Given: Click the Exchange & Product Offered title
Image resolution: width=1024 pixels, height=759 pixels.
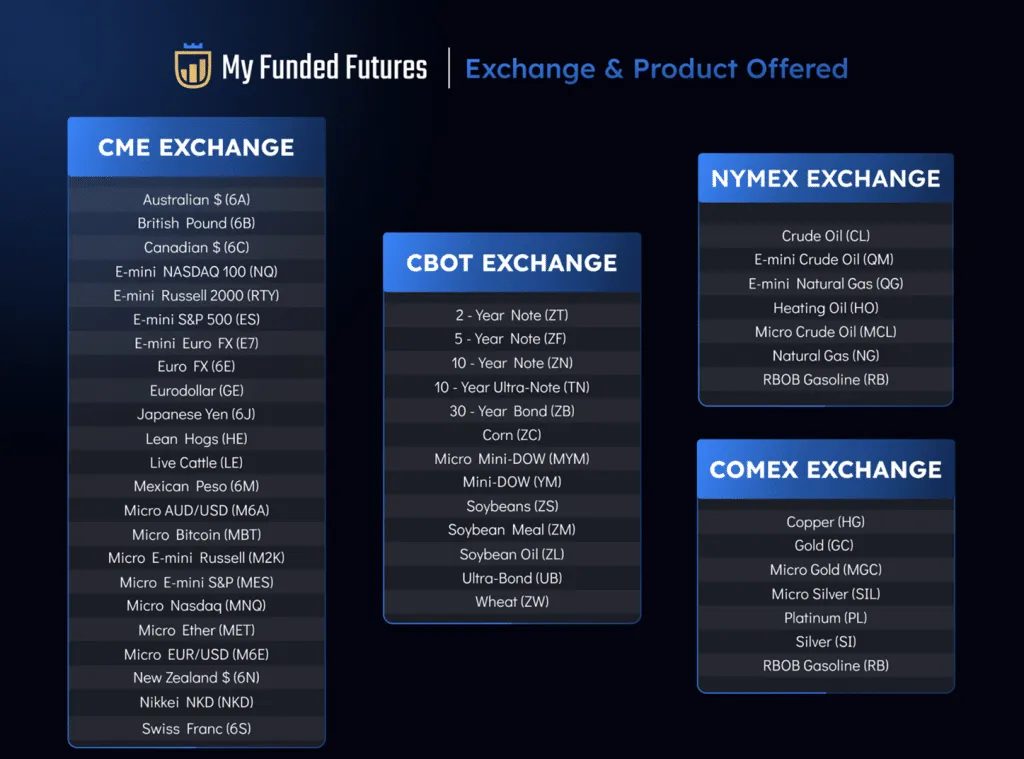Looking at the screenshot, I should point(656,69).
